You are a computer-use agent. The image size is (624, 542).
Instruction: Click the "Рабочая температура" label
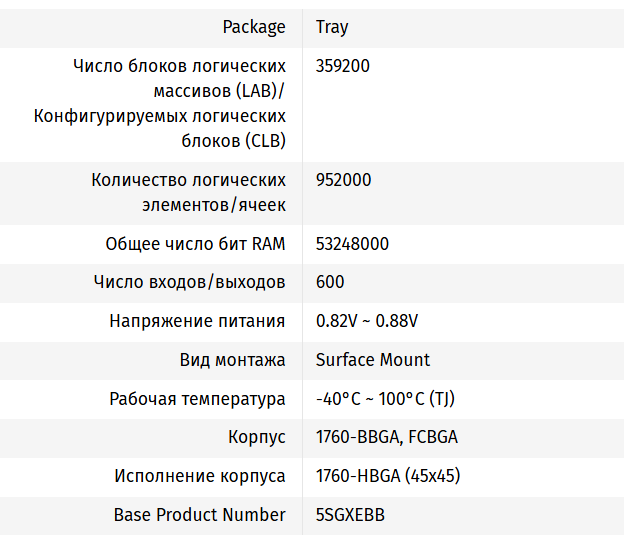[x=197, y=399]
